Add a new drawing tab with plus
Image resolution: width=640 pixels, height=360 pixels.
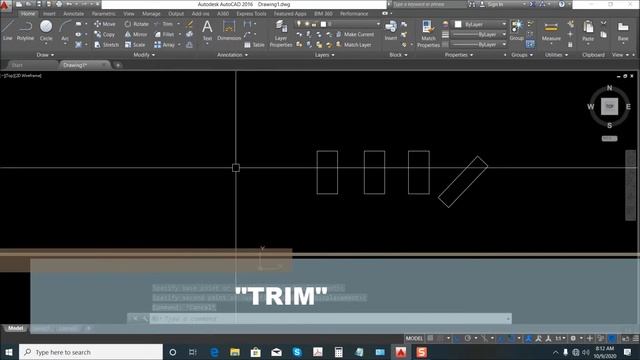coord(118,65)
